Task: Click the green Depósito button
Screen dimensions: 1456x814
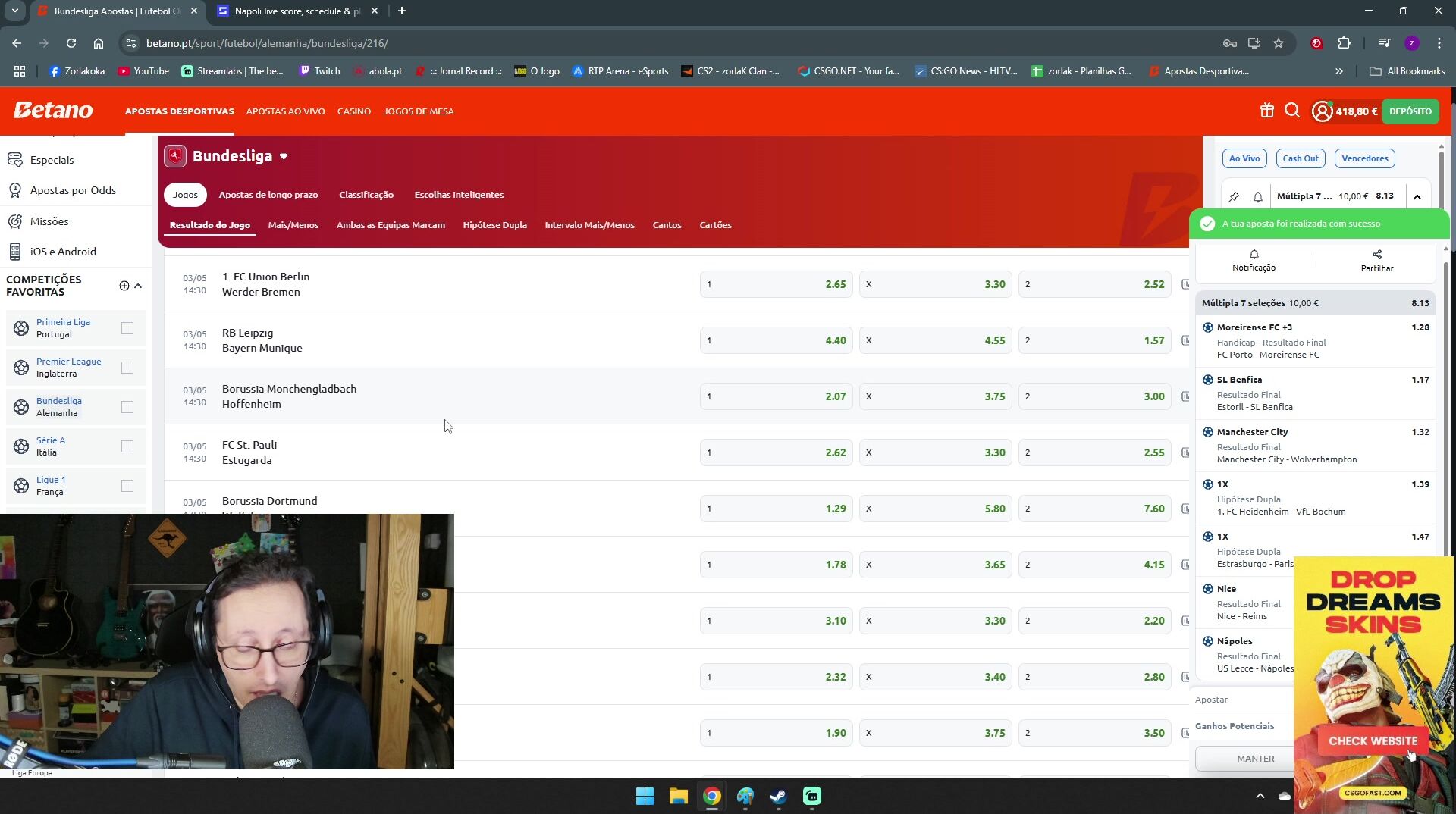Action: click(1410, 111)
